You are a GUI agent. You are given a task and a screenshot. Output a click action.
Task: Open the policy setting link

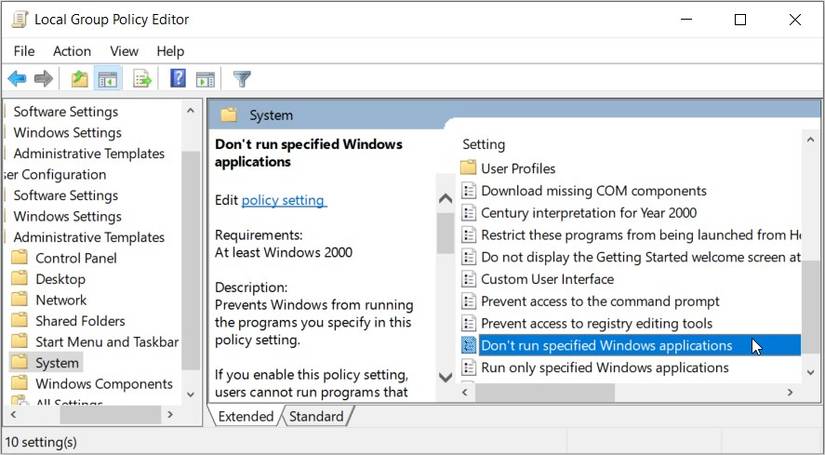(283, 200)
